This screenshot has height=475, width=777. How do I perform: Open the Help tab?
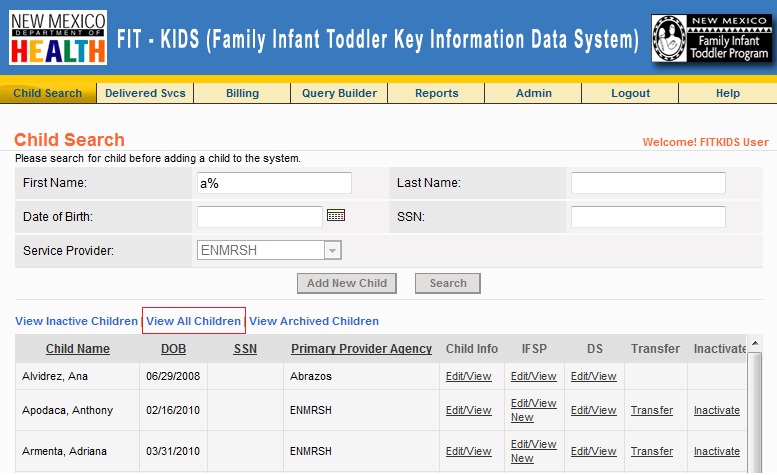coord(727,93)
